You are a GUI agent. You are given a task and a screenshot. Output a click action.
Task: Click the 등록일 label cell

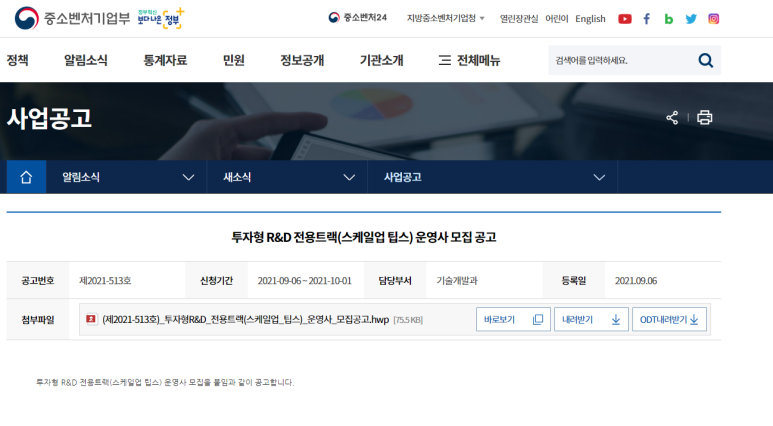pos(573,281)
